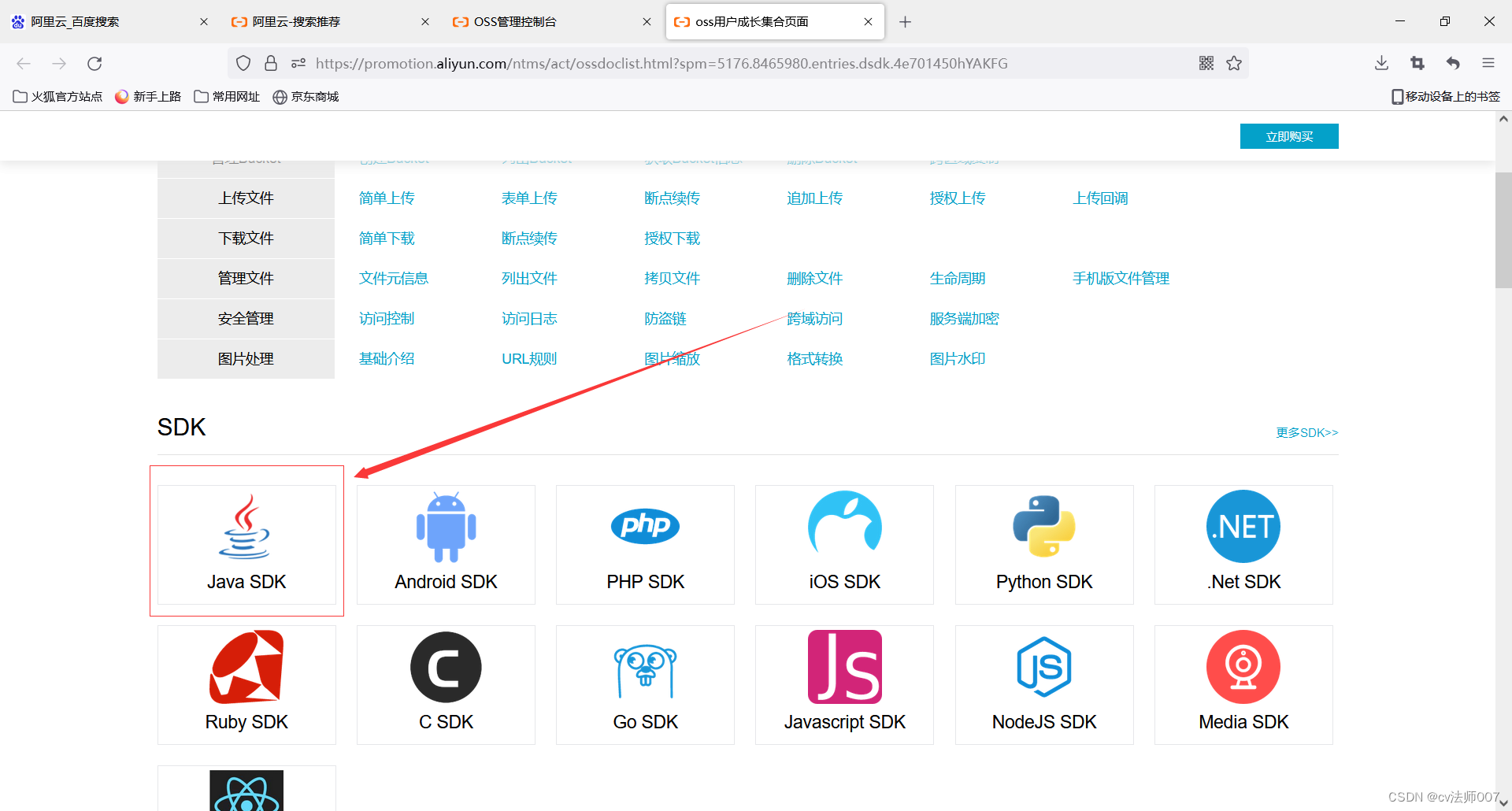Open the 新手上路 bookmark
Screen dimensions: 1512x811
click(148, 96)
